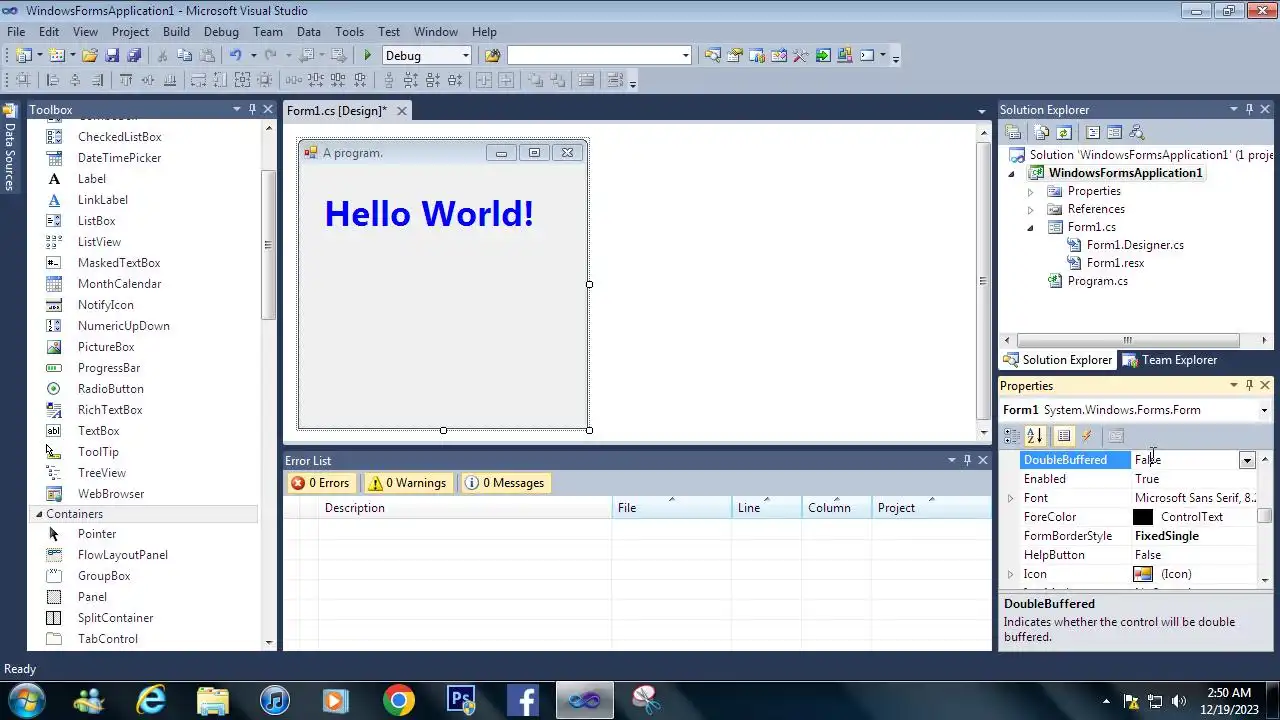Toggle the 0 Warnings filter
This screenshot has width=1280, height=720.
(407, 483)
